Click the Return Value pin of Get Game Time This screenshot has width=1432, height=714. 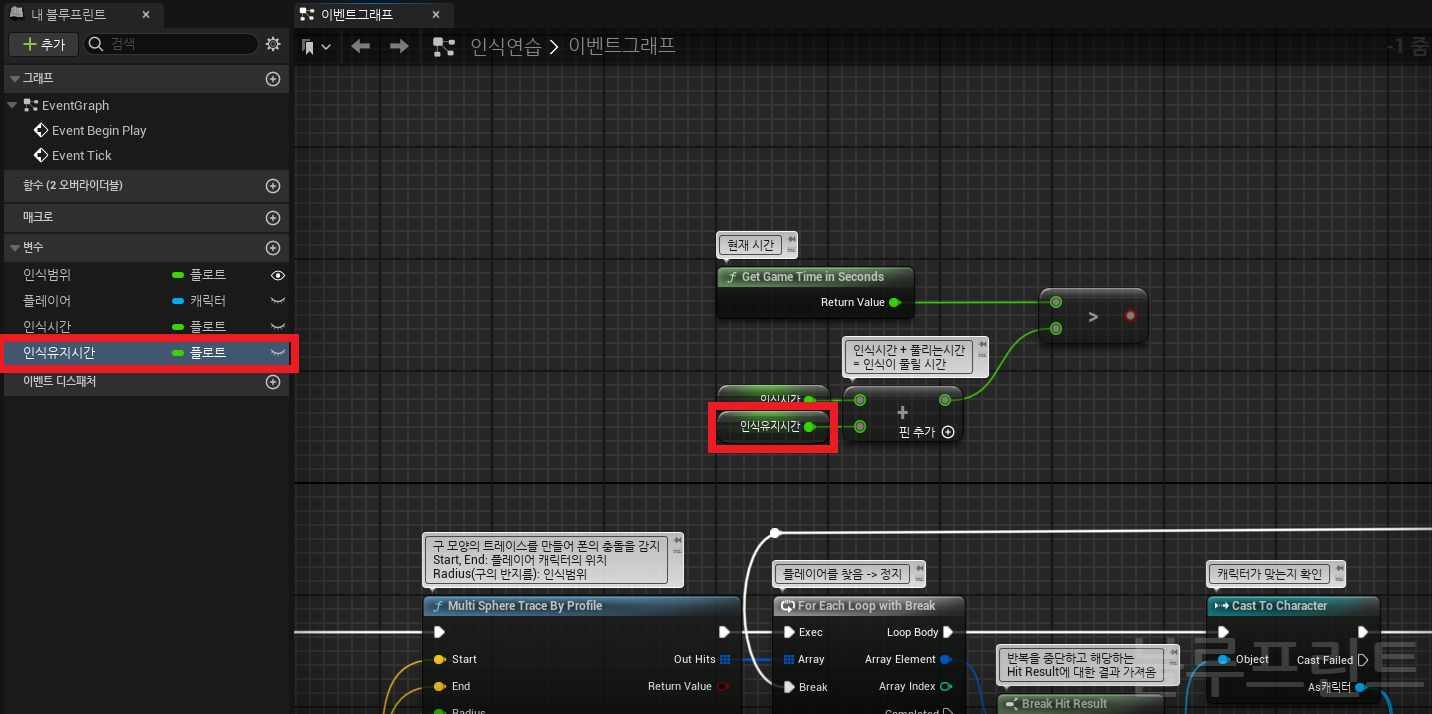coord(895,302)
